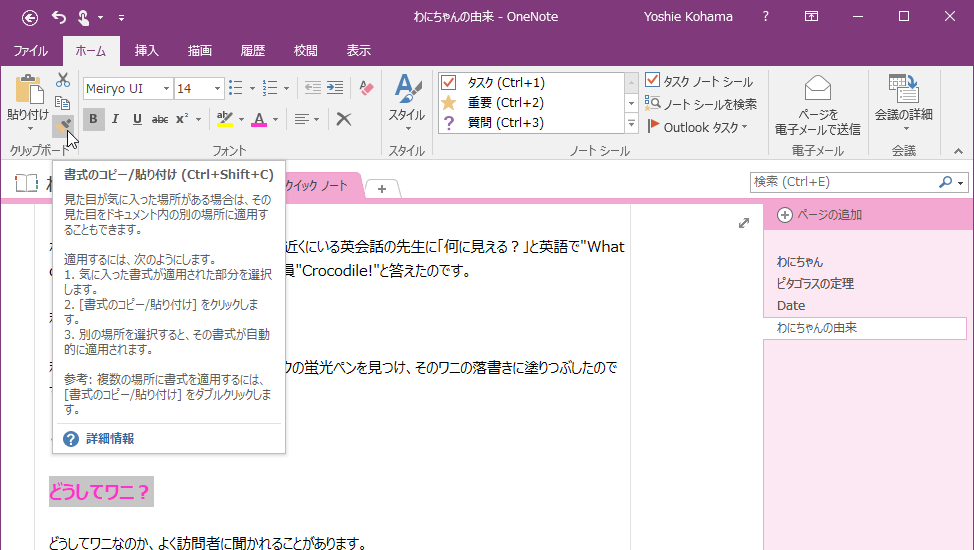This screenshot has height=550, width=974.
Task: Click the Copy icon
Action: 63,103
